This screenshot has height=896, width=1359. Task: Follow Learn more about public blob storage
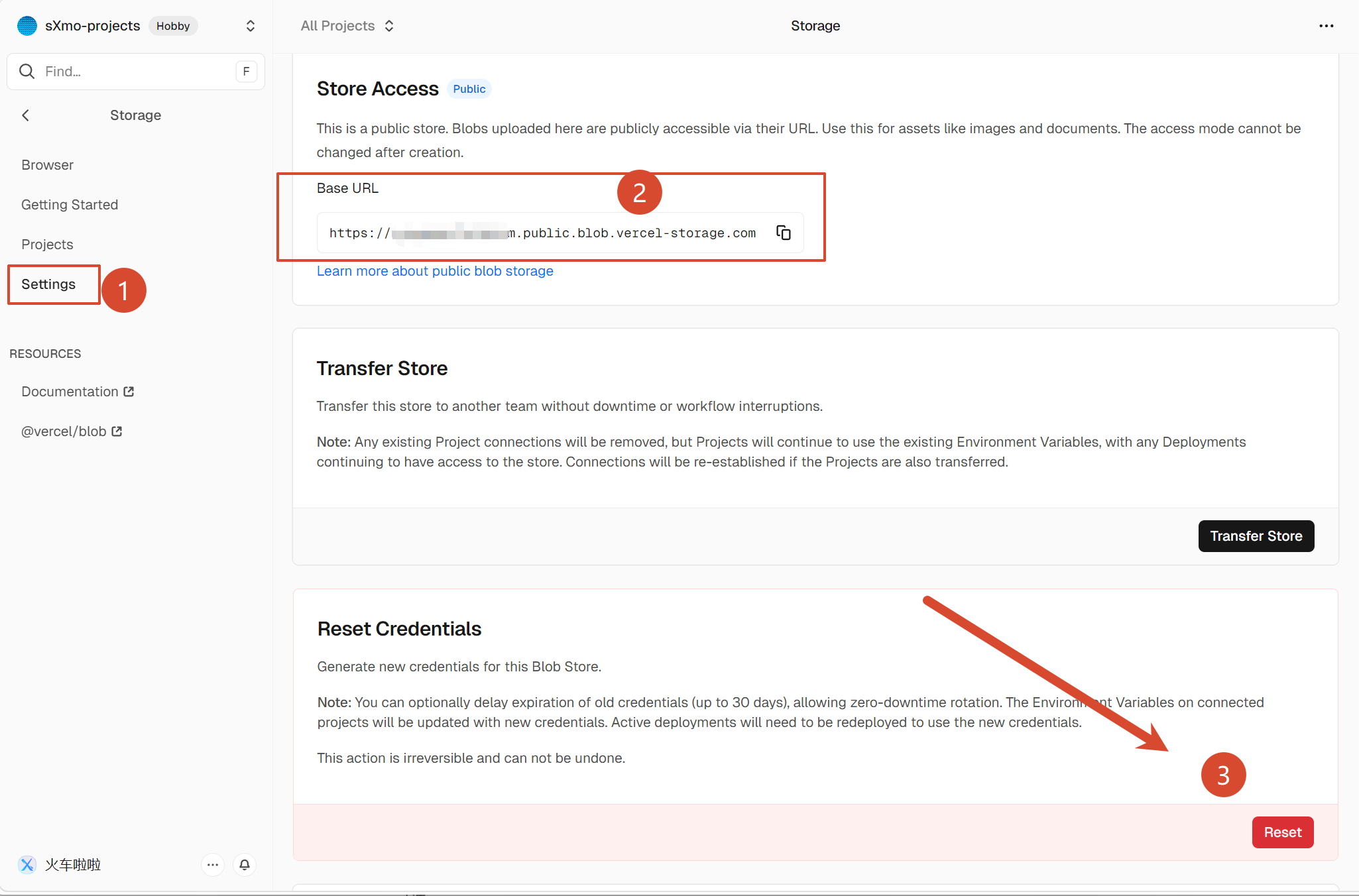click(435, 271)
